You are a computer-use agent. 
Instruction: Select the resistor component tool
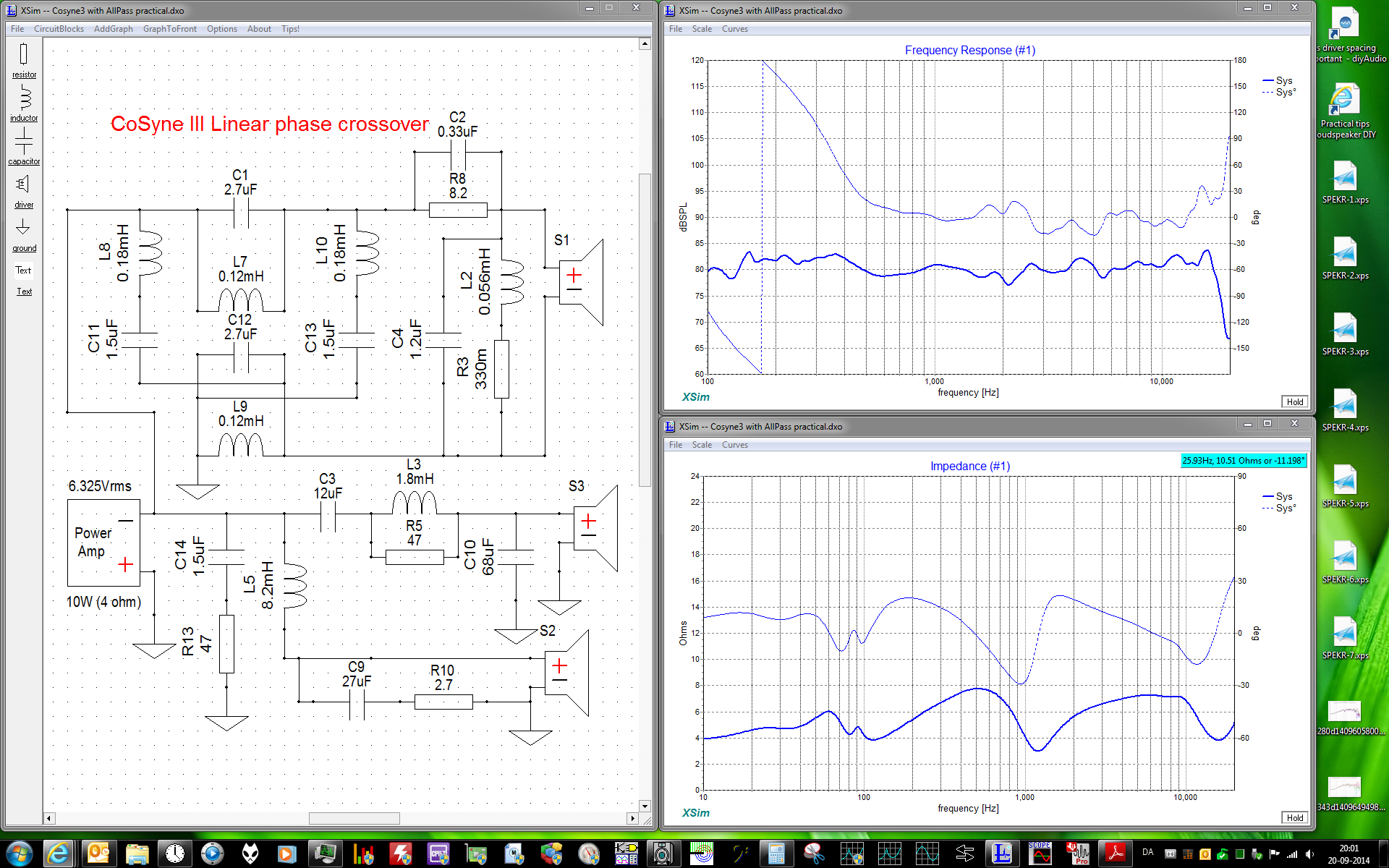coord(24,60)
